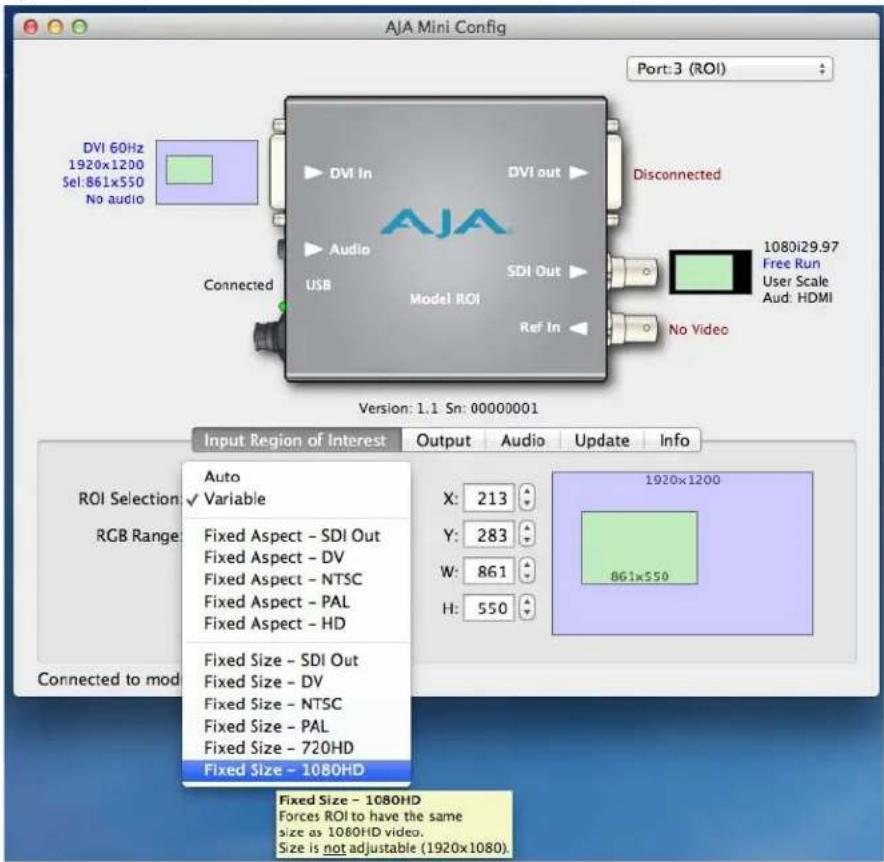This screenshot has height=862, width=884.
Task: Close the AJA Mini Config window
Action: coord(31,26)
